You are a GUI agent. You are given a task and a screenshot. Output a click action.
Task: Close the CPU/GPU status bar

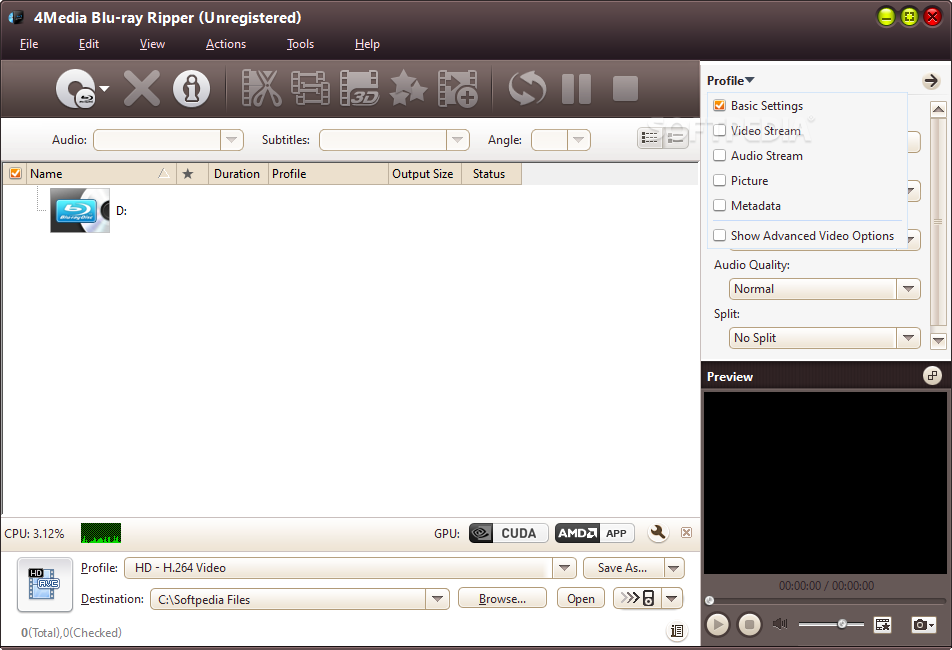click(686, 532)
